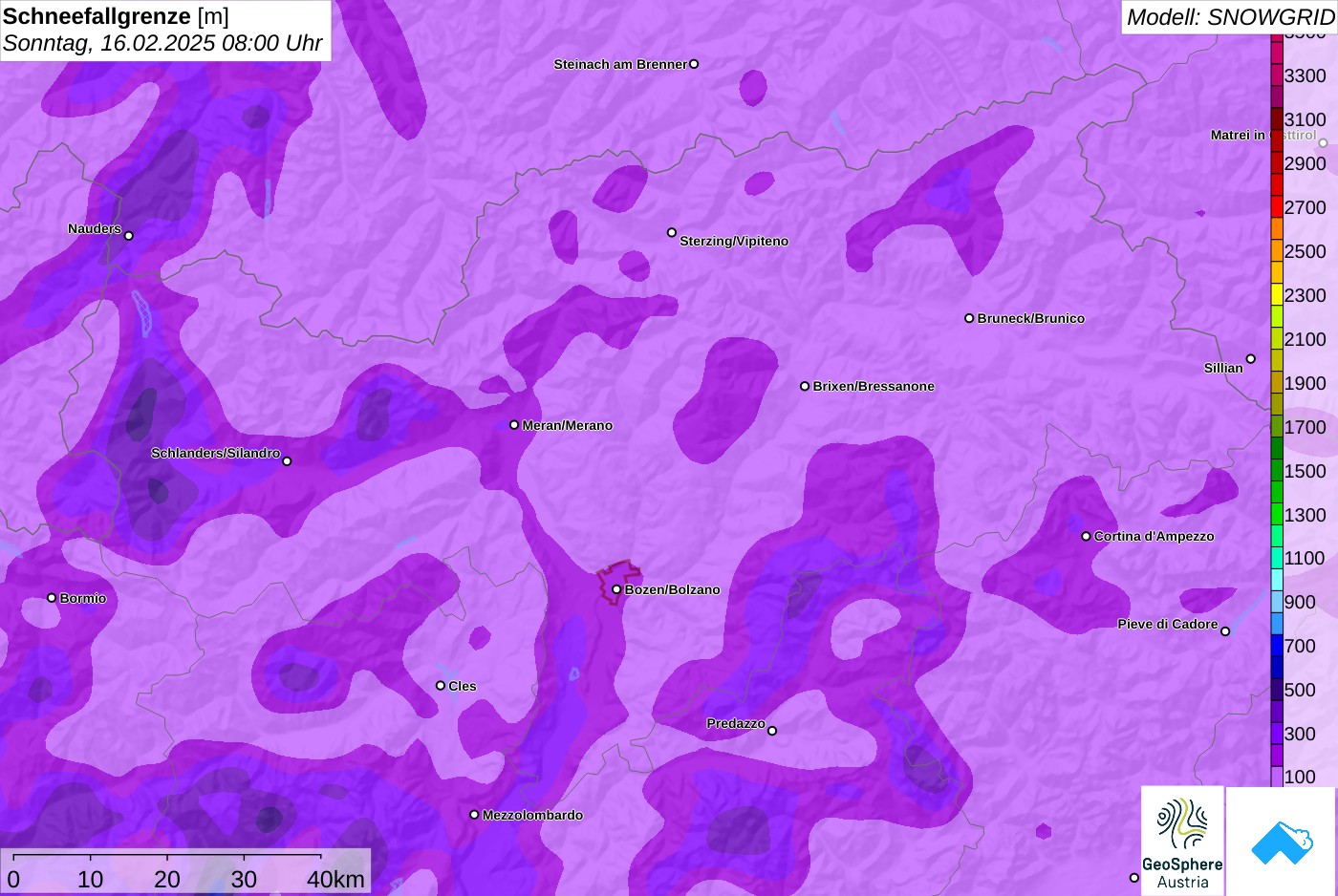Click the 2700 red legend swatch
The image size is (1338, 896).
tap(1277, 207)
